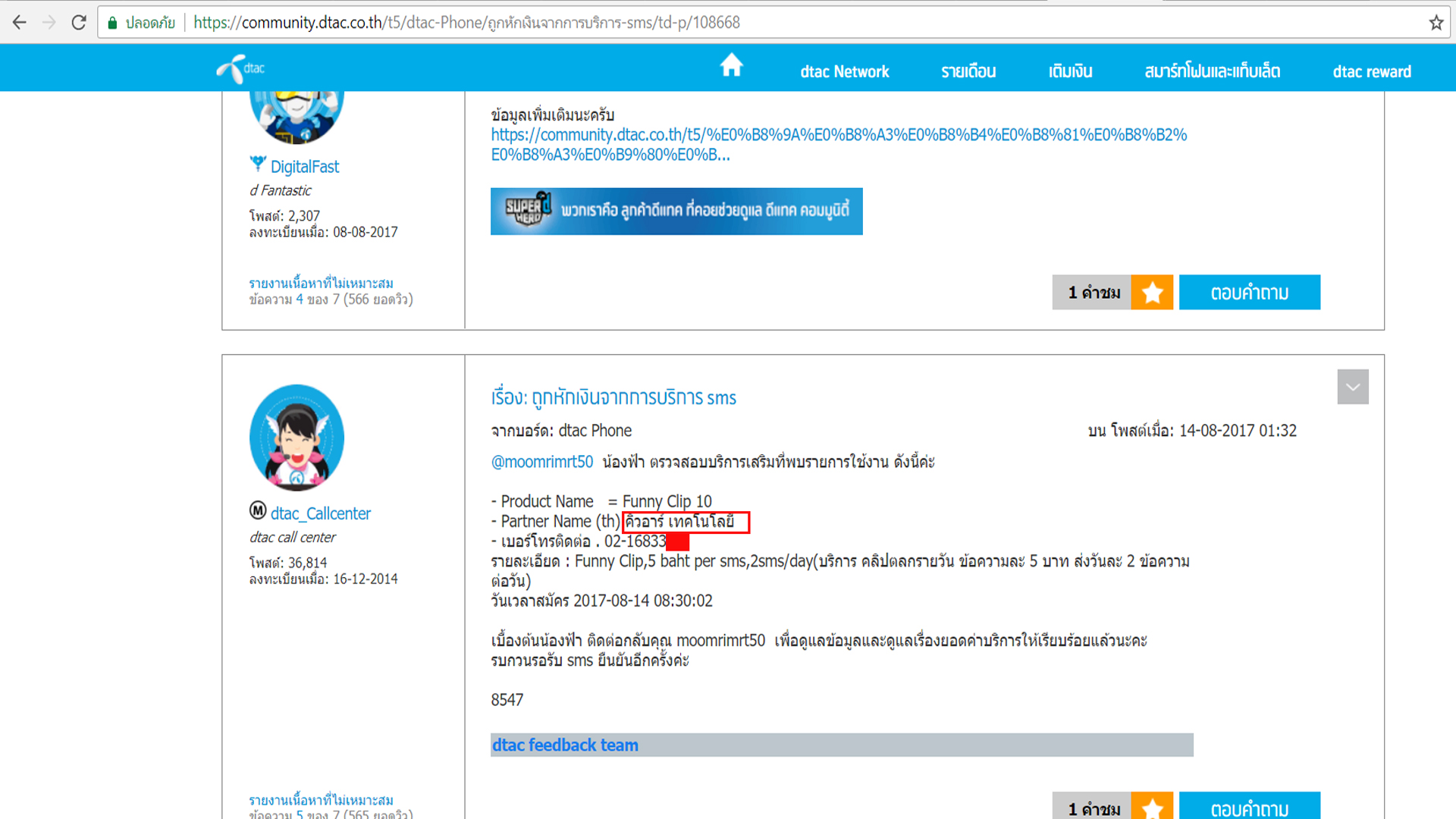
Task: Click orange star kudos icon on dtac_Callcenter post
Action: tap(1152, 807)
